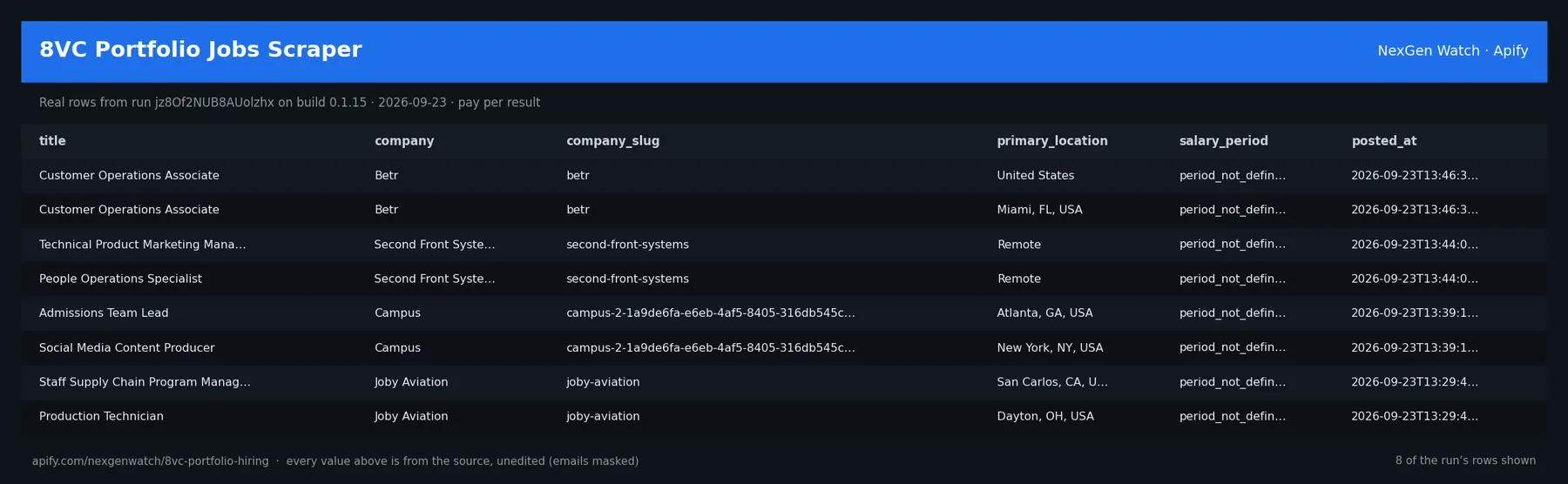Click San Carlos, CA, U… location cell
The image size is (1568, 484).
tap(1052, 382)
